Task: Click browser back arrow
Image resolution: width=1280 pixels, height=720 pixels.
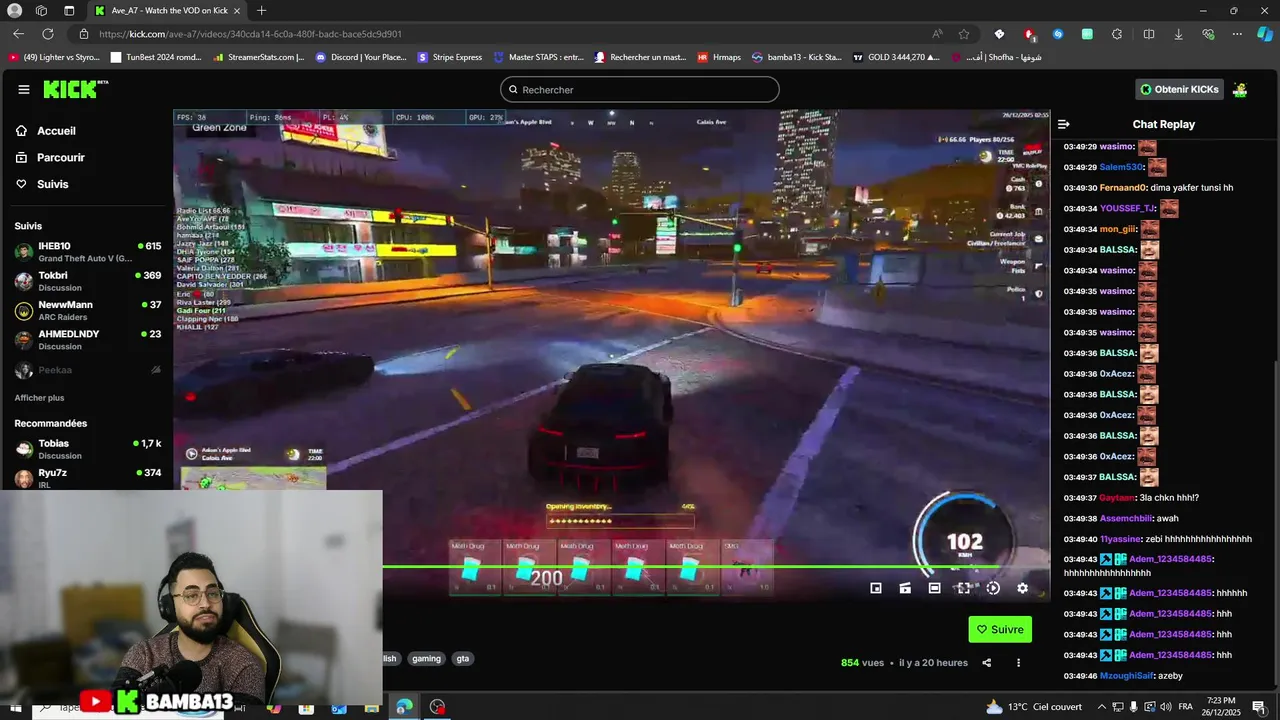Action: 19,34
